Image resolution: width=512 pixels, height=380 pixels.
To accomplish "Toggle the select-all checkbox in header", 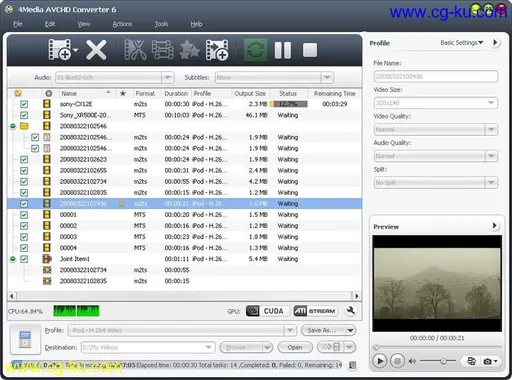I will [x=18, y=93].
